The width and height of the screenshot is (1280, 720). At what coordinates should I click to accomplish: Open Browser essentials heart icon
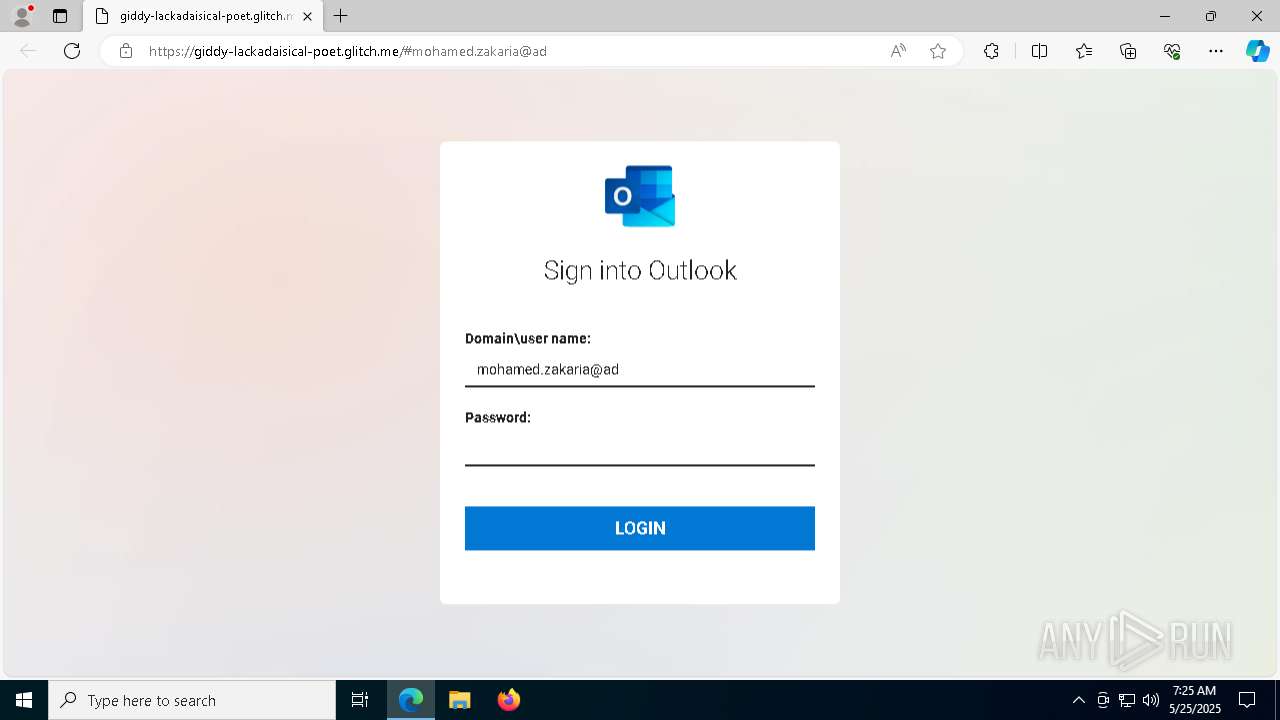pos(1172,51)
